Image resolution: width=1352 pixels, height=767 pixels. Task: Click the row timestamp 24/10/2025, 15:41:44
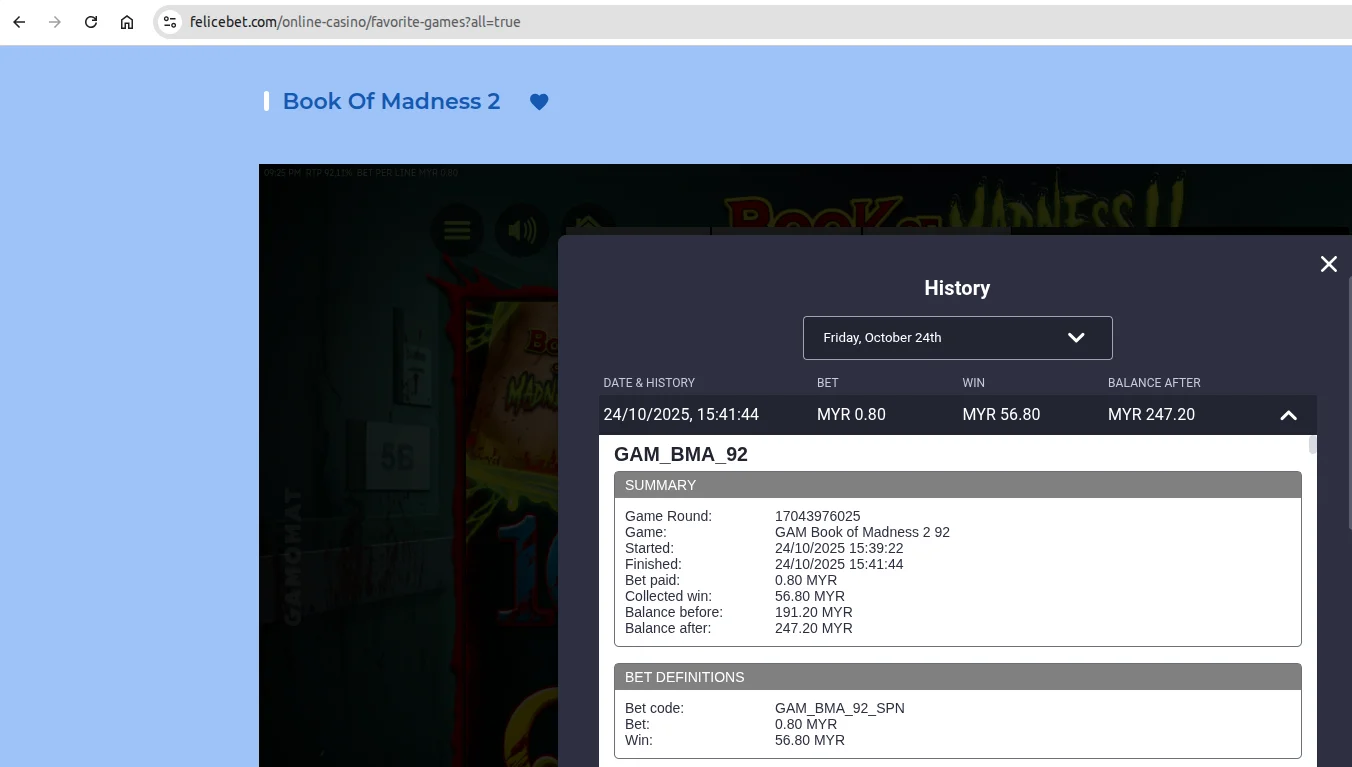pos(681,415)
